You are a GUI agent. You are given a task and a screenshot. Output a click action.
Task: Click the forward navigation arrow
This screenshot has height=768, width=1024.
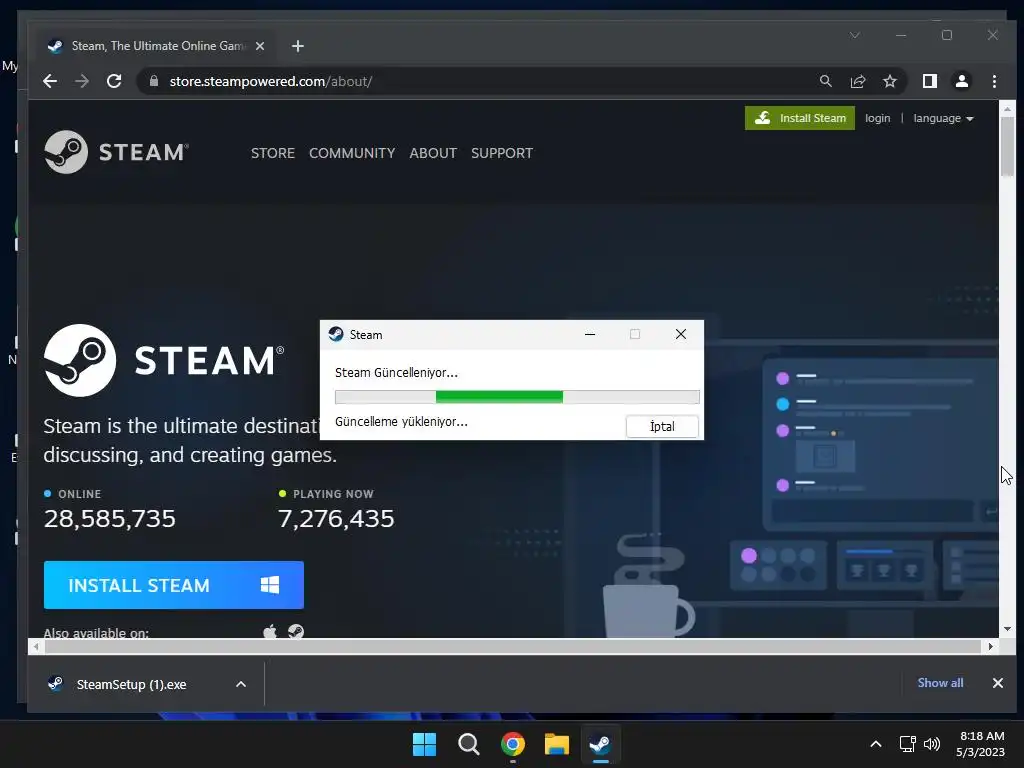tap(82, 82)
